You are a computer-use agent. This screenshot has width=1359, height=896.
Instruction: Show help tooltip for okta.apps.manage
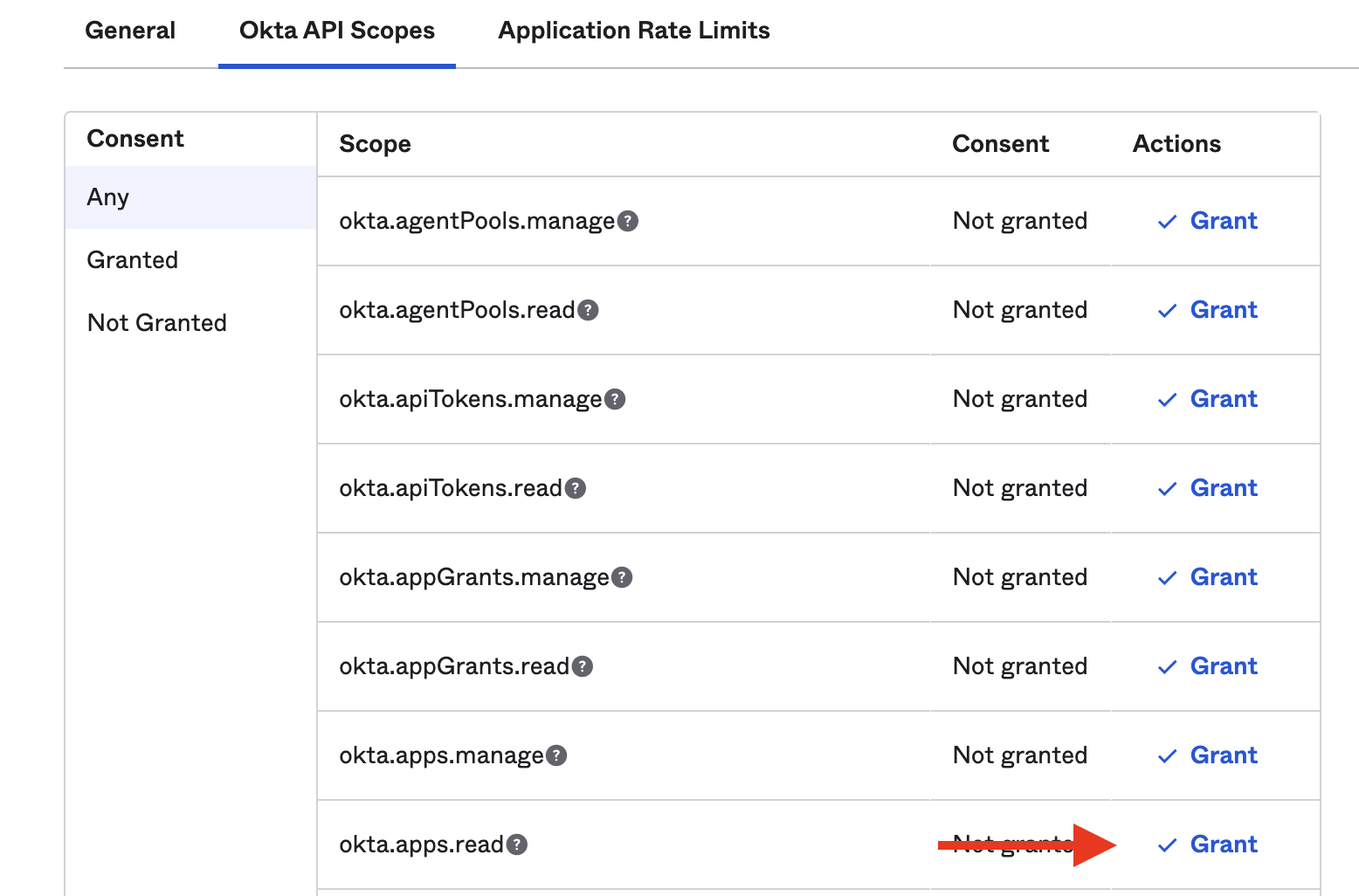pyautogui.click(x=556, y=756)
